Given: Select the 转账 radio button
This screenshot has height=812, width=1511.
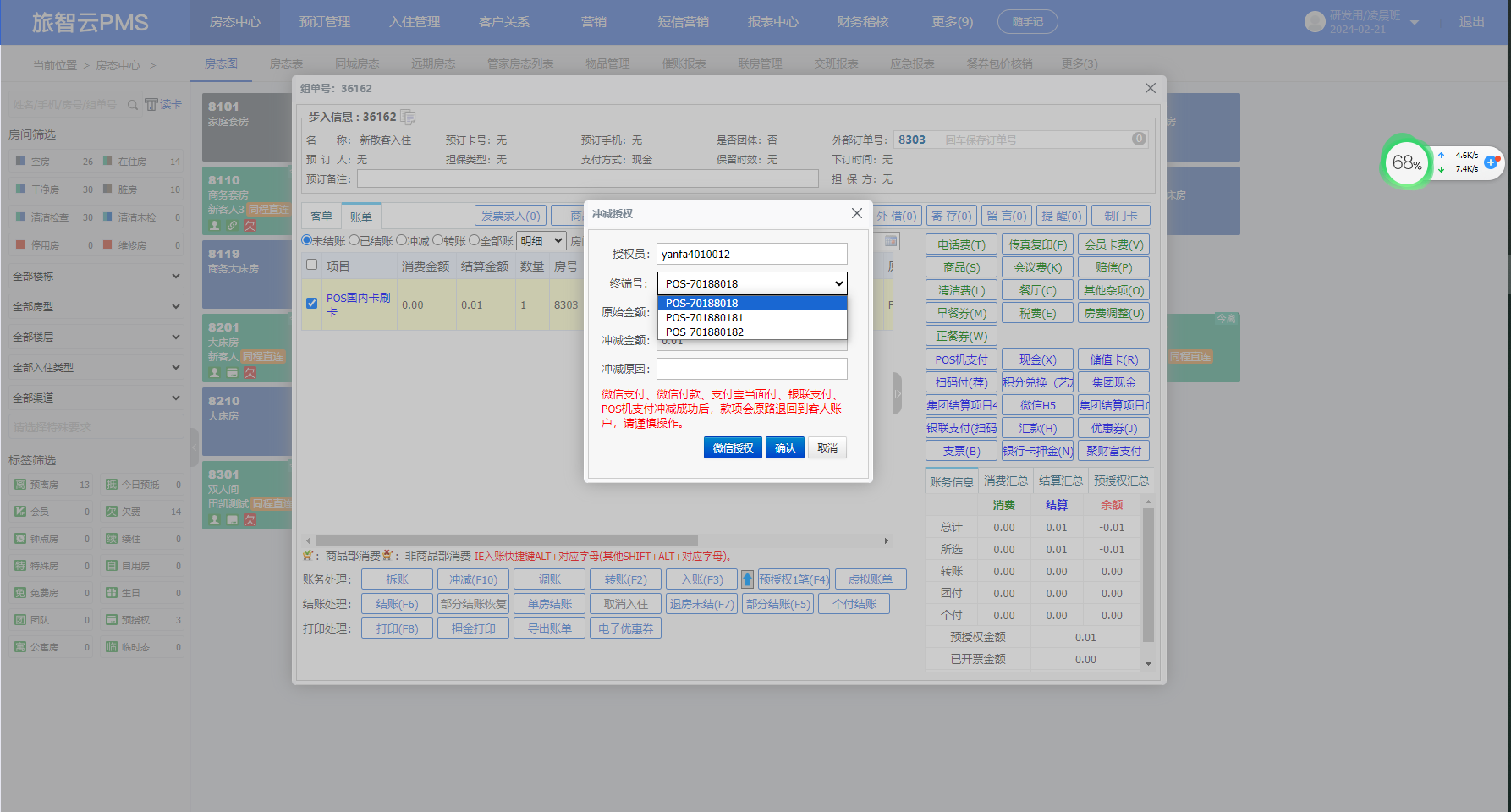Looking at the screenshot, I should [x=438, y=240].
